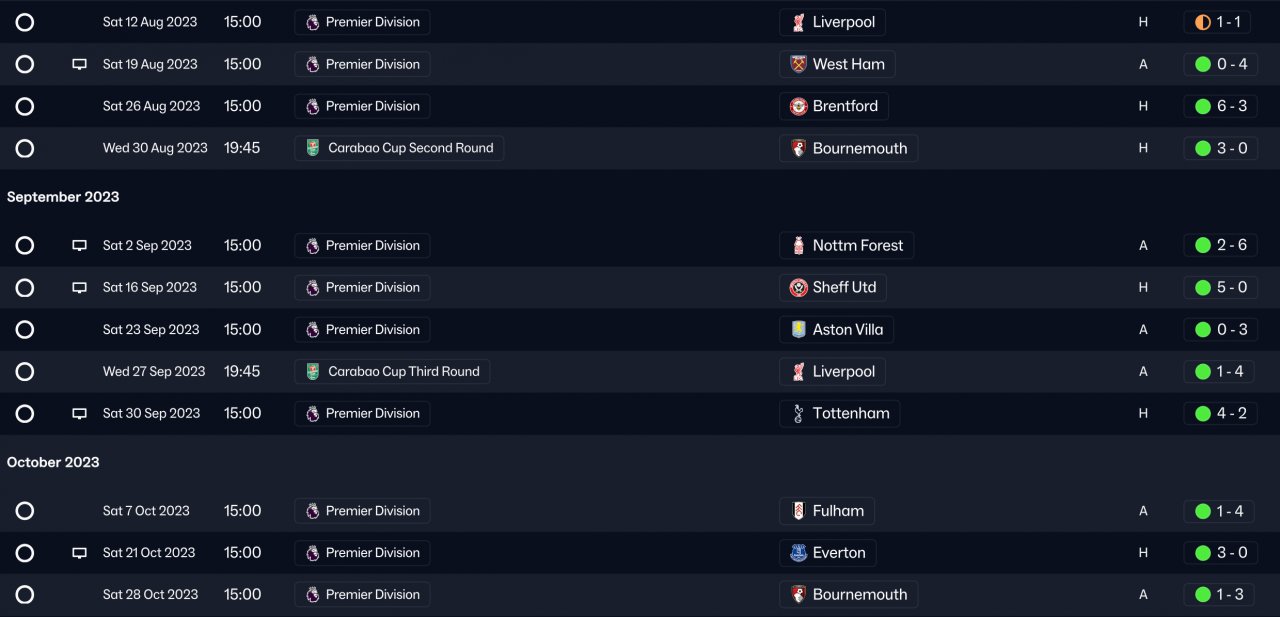1280x617 pixels.
Task: Click the Carabao Cup Second Round trophy icon
Action: coord(312,148)
